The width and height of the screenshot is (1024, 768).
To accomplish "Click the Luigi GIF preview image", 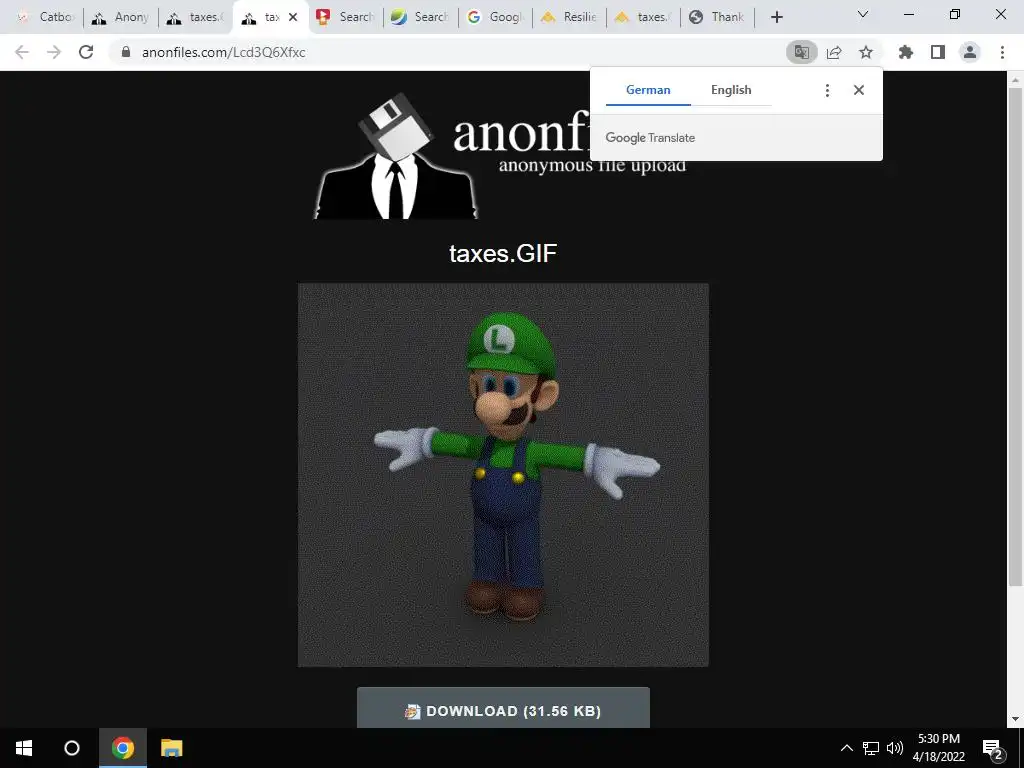I will point(503,475).
